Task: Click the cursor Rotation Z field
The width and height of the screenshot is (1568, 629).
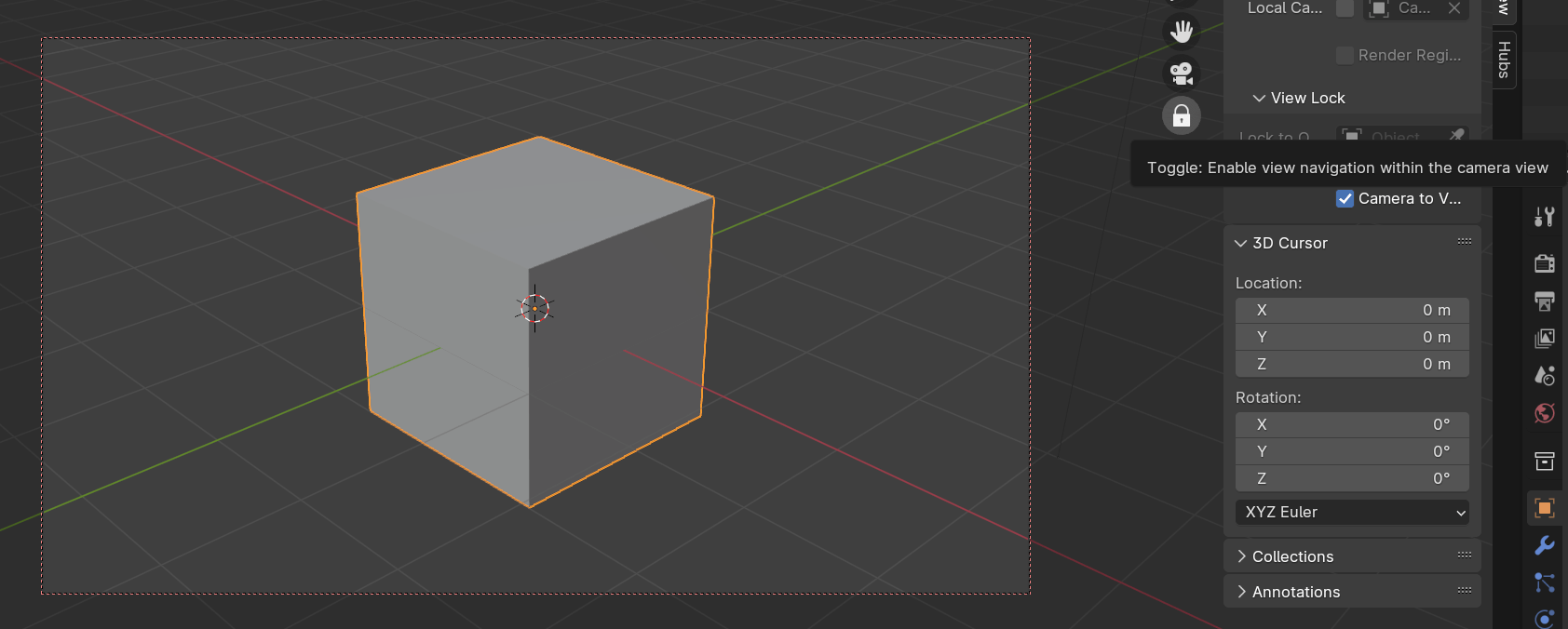Action: (x=1352, y=478)
